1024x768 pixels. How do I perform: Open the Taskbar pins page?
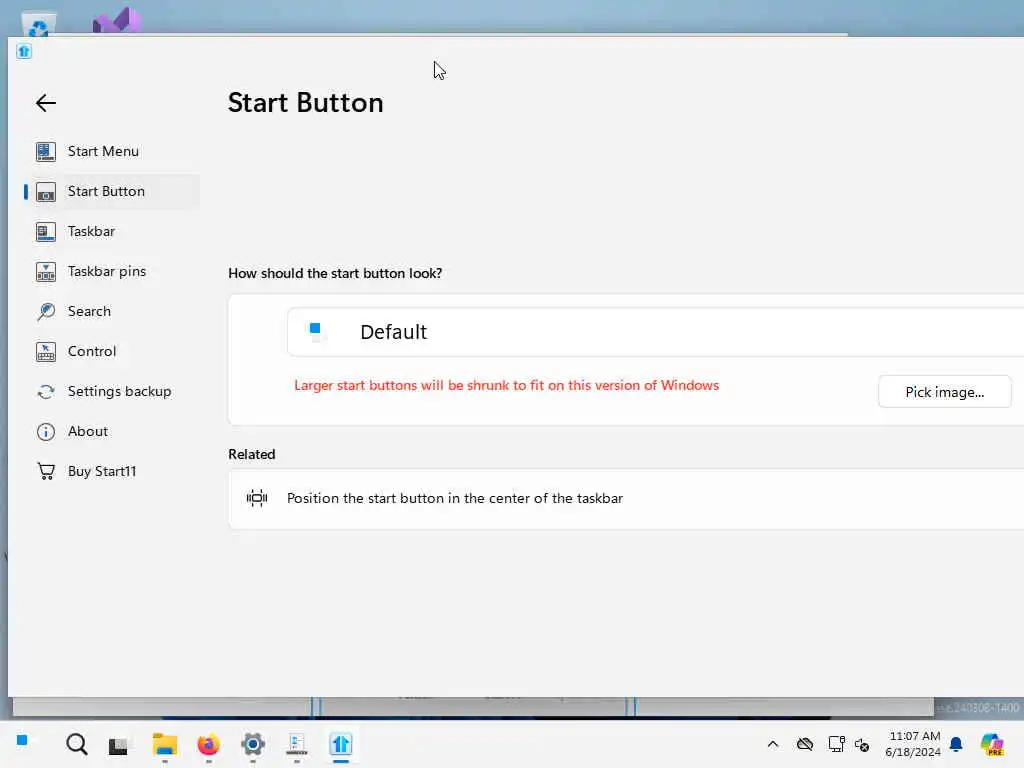coord(111,272)
